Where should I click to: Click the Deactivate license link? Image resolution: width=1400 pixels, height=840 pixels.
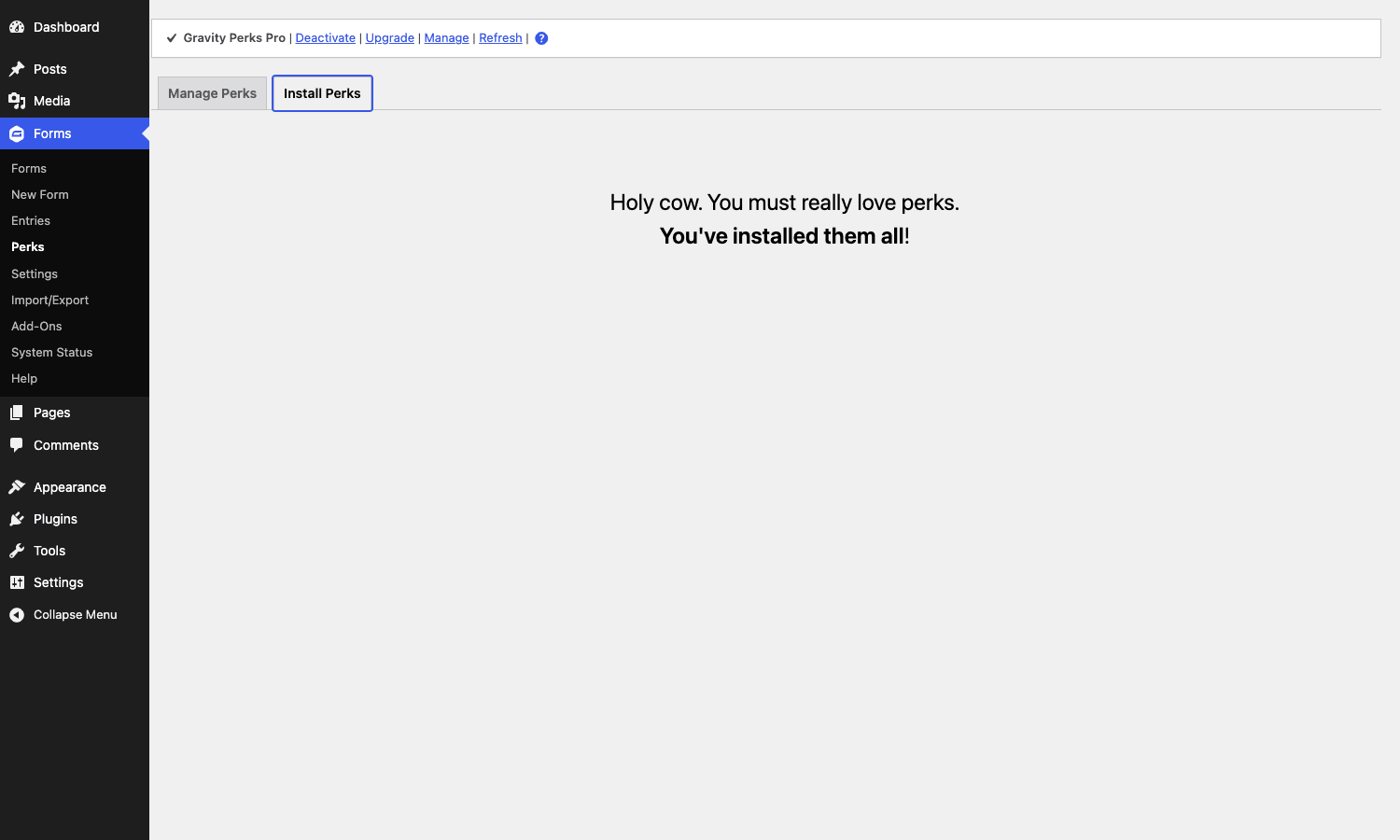coord(326,38)
